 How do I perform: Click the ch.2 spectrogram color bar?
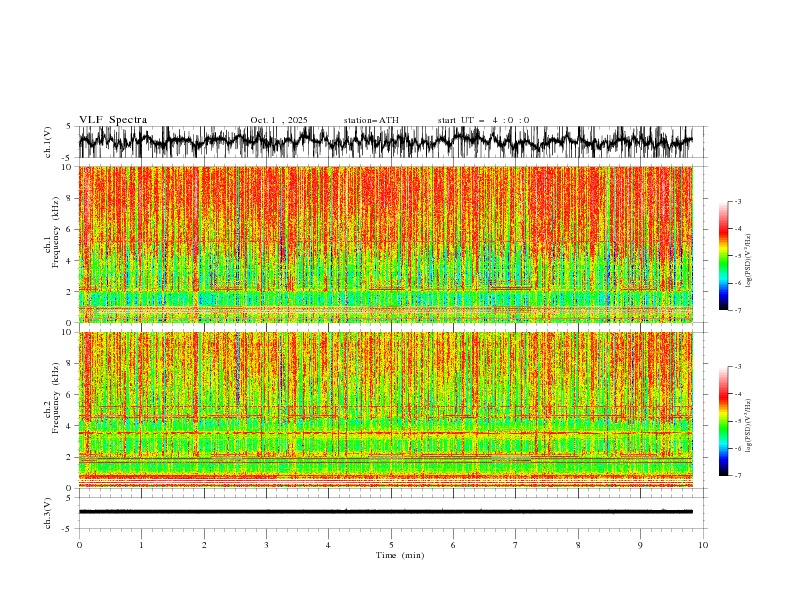click(723, 421)
